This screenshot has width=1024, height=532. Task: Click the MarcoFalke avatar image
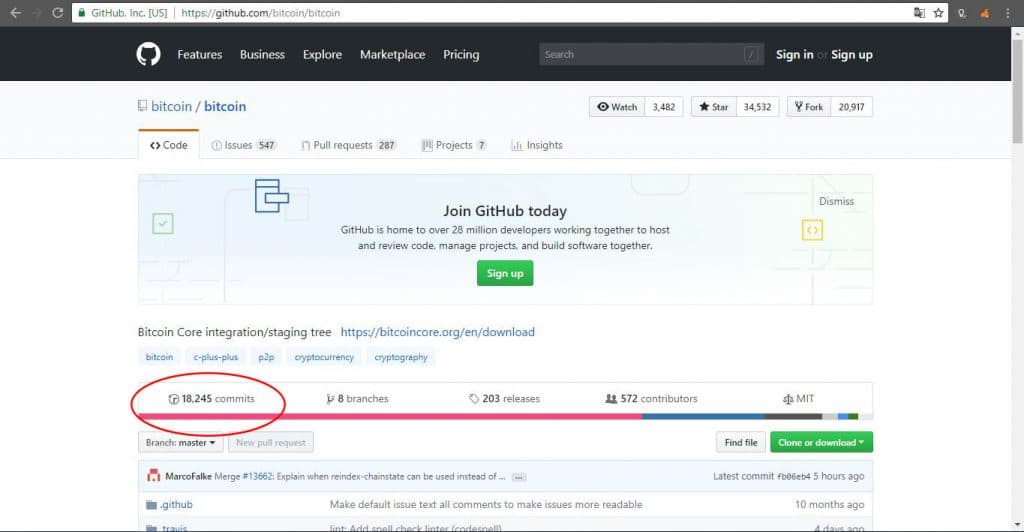pos(153,476)
